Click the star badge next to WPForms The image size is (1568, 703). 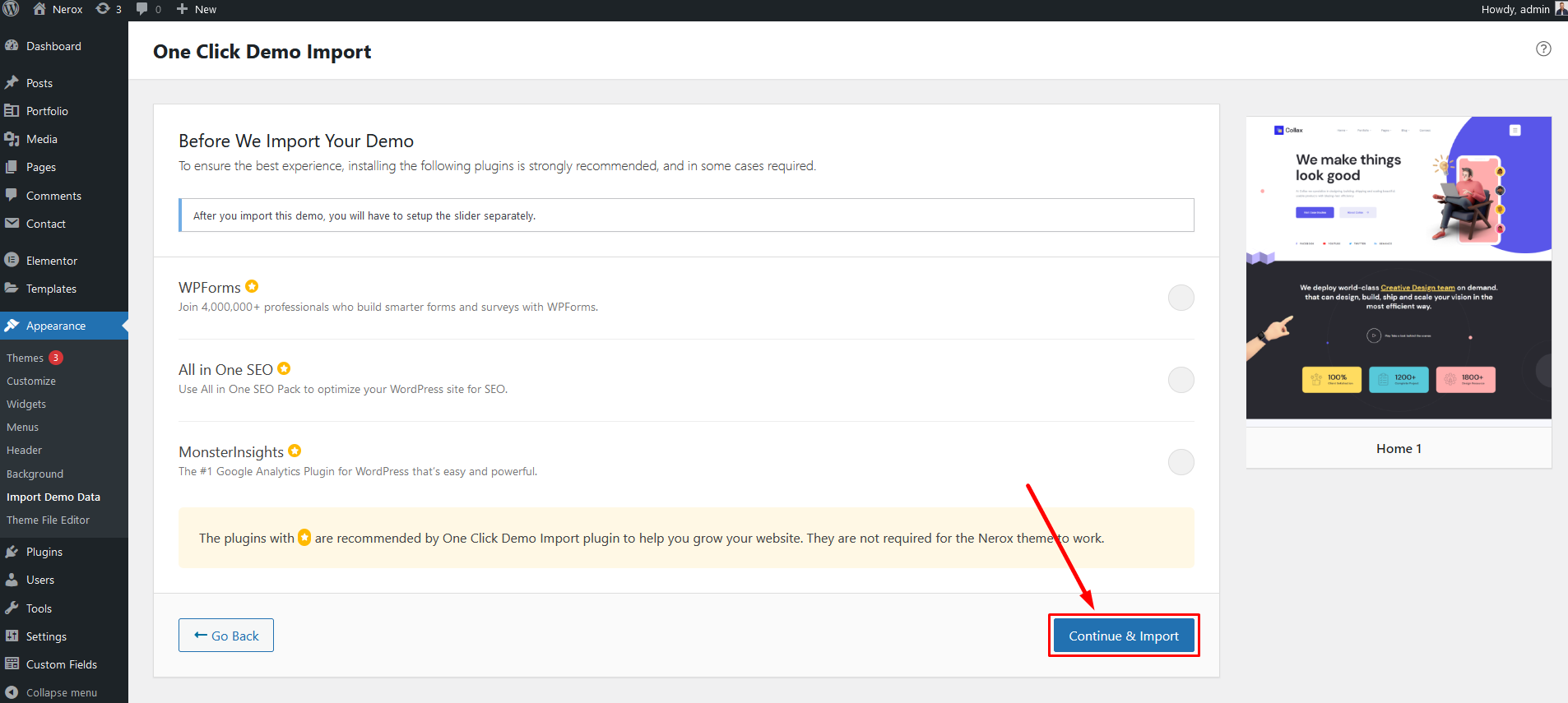(252, 286)
